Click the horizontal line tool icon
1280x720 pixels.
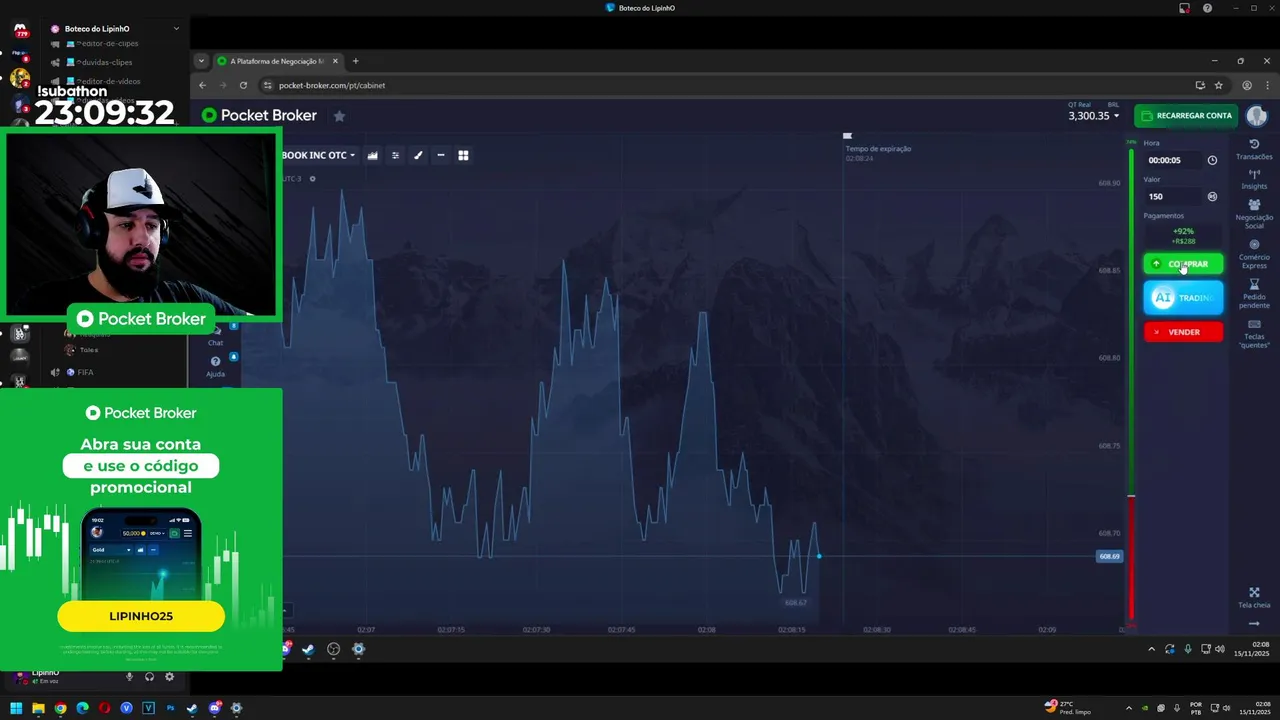point(441,155)
